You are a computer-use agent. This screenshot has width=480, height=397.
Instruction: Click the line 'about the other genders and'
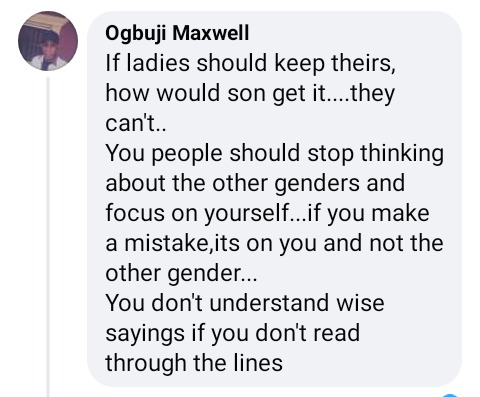click(x=255, y=183)
